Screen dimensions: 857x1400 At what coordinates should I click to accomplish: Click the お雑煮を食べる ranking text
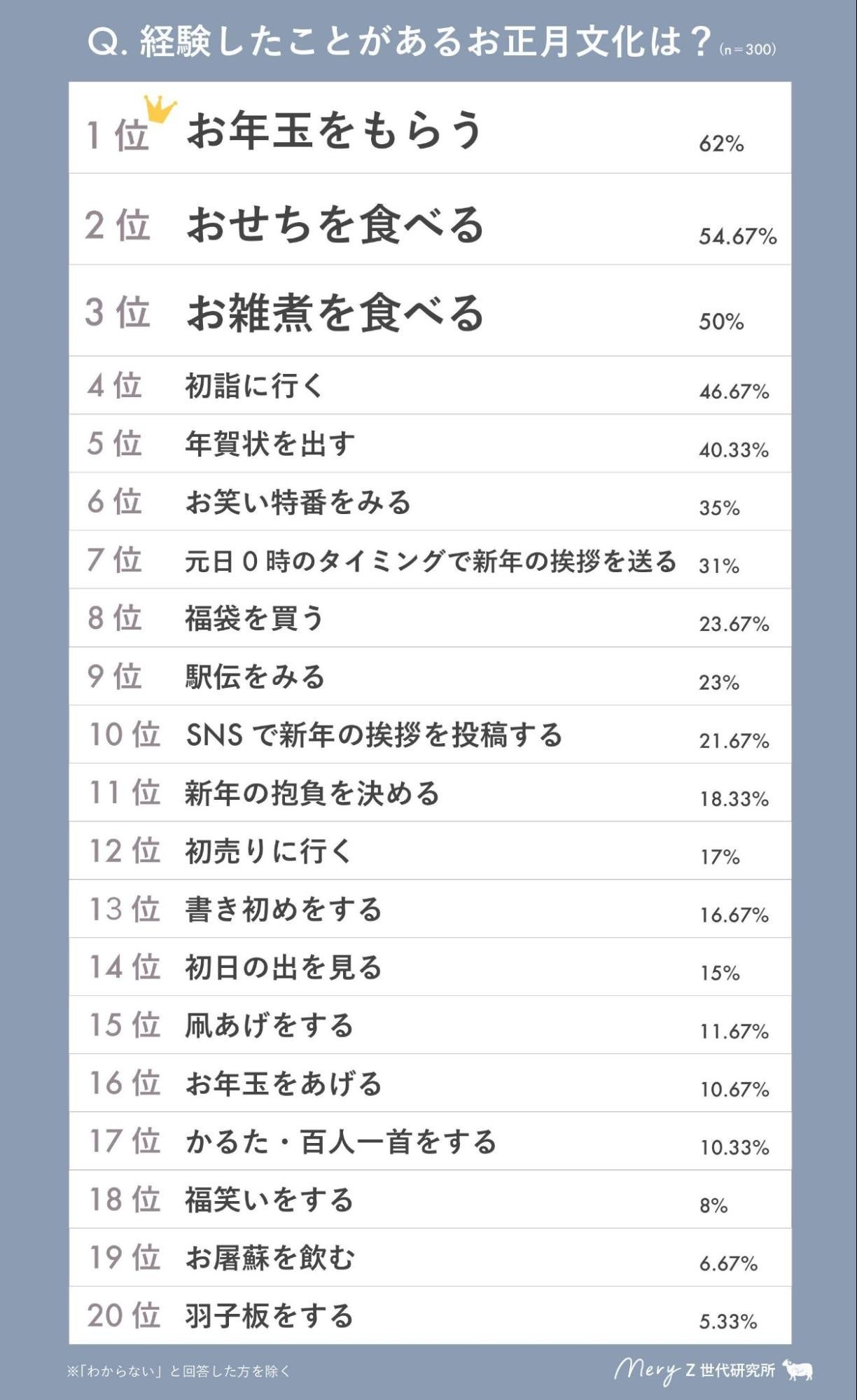(x=335, y=312)
